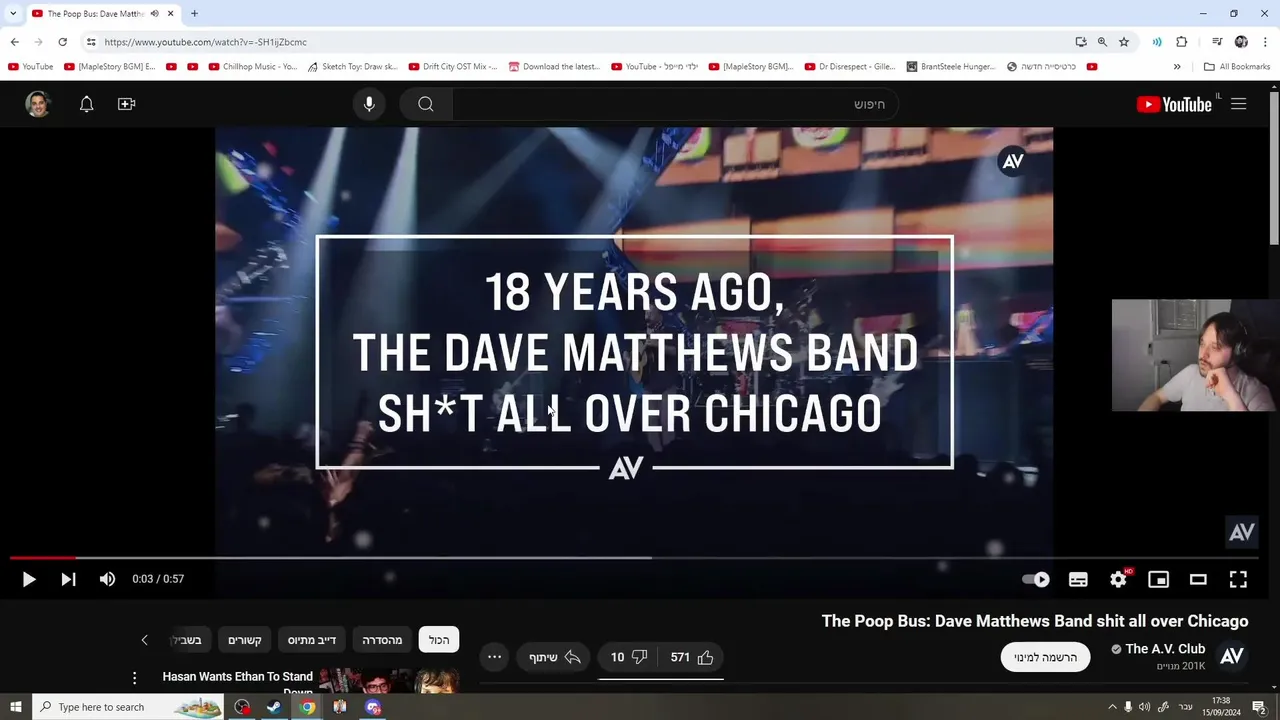Screen dimensions: 1280x720
Task: Show more filter chips with chevron arrow
Action: coord(144,640)
